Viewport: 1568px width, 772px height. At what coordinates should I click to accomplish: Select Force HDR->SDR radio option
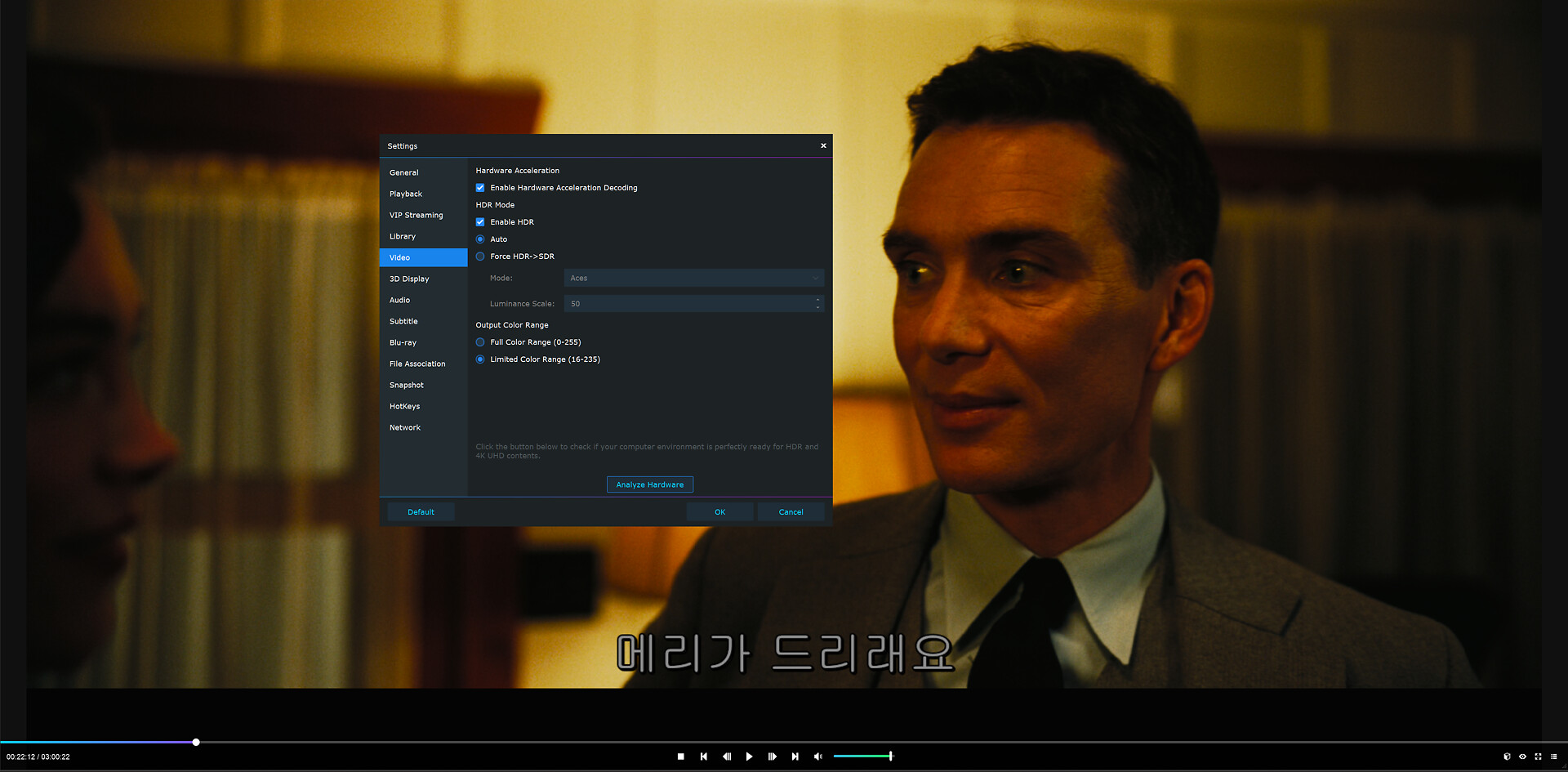(x=480, y=257)
